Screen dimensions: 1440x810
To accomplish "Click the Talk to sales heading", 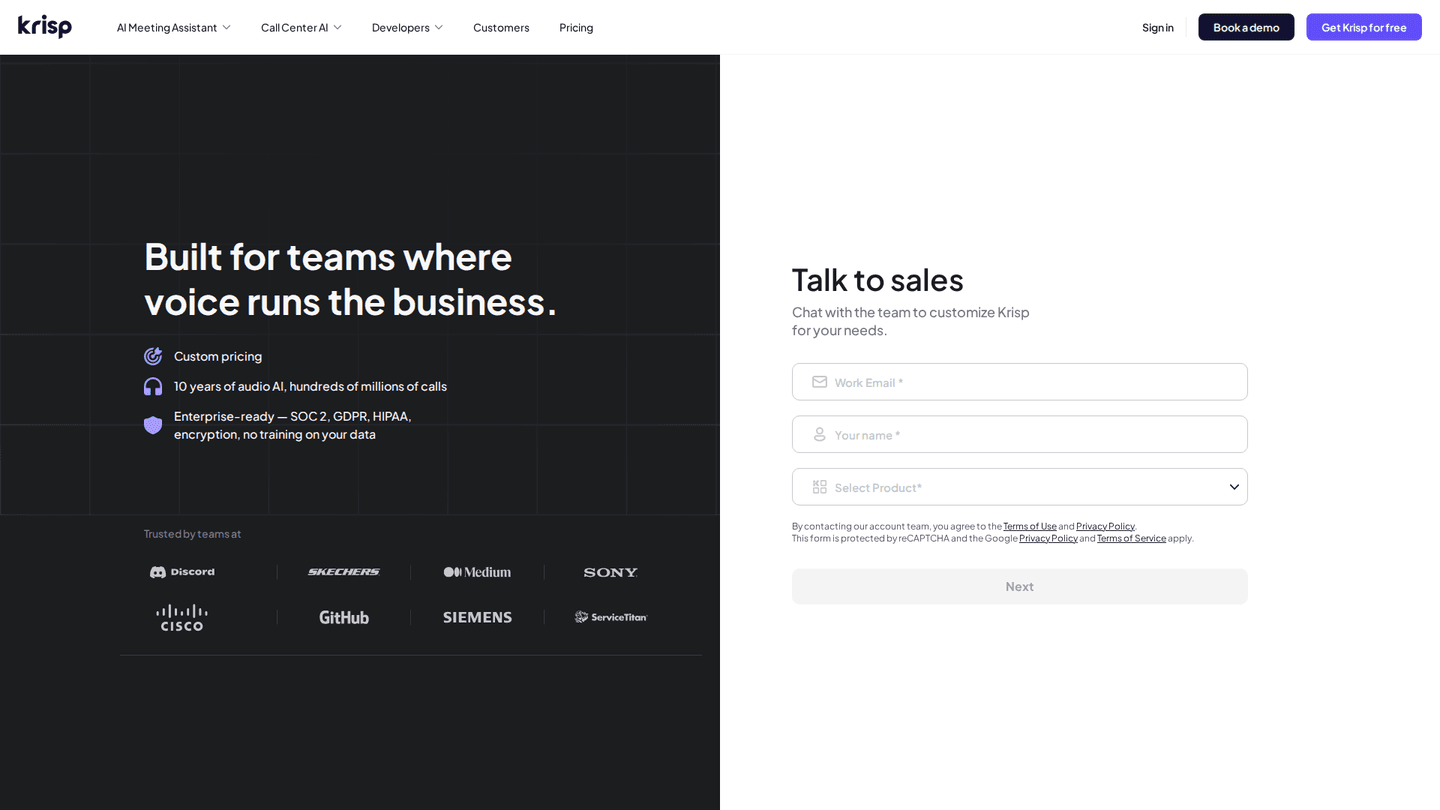I will [x=878, y=280].
